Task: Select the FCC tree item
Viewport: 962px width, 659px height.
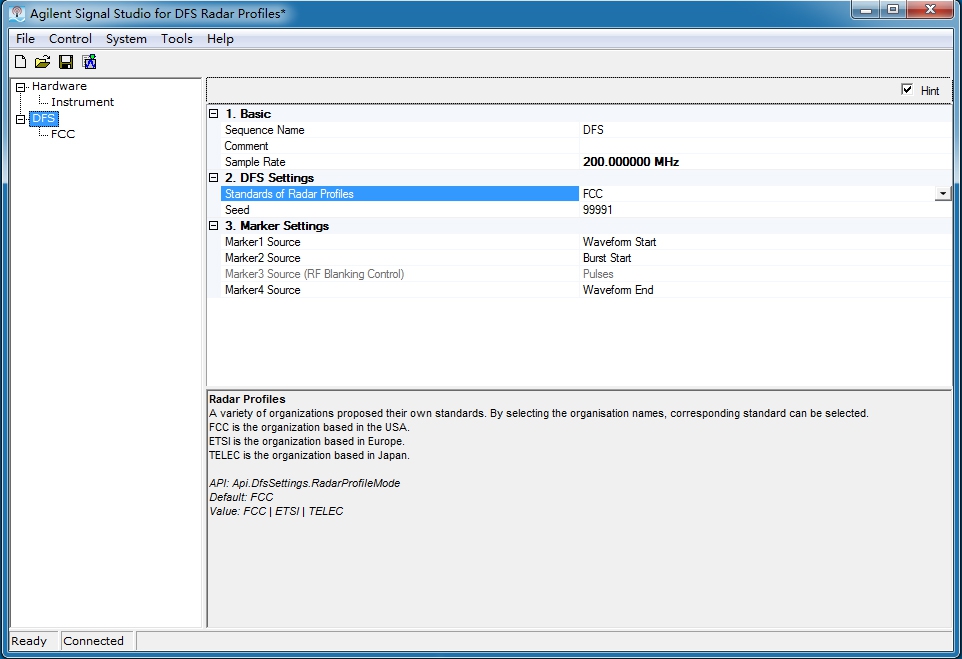Action: (x=63, y=134)
